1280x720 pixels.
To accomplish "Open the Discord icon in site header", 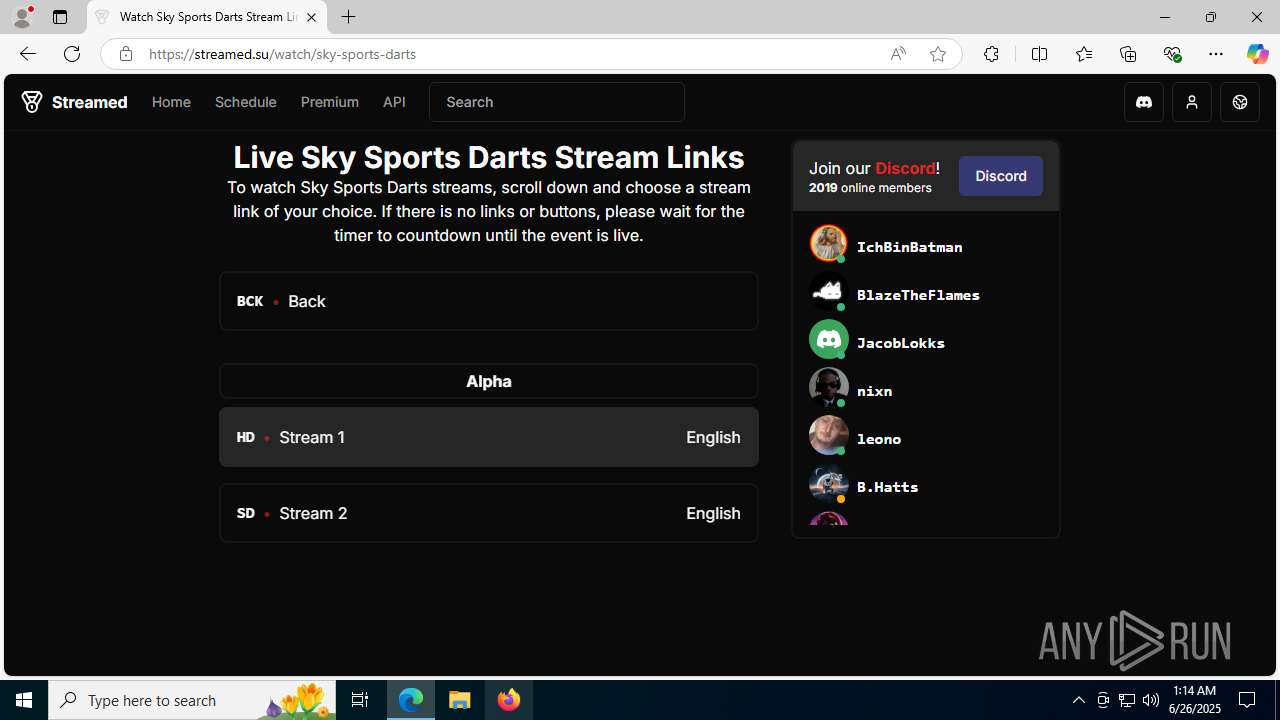I will coord(1144,102).
